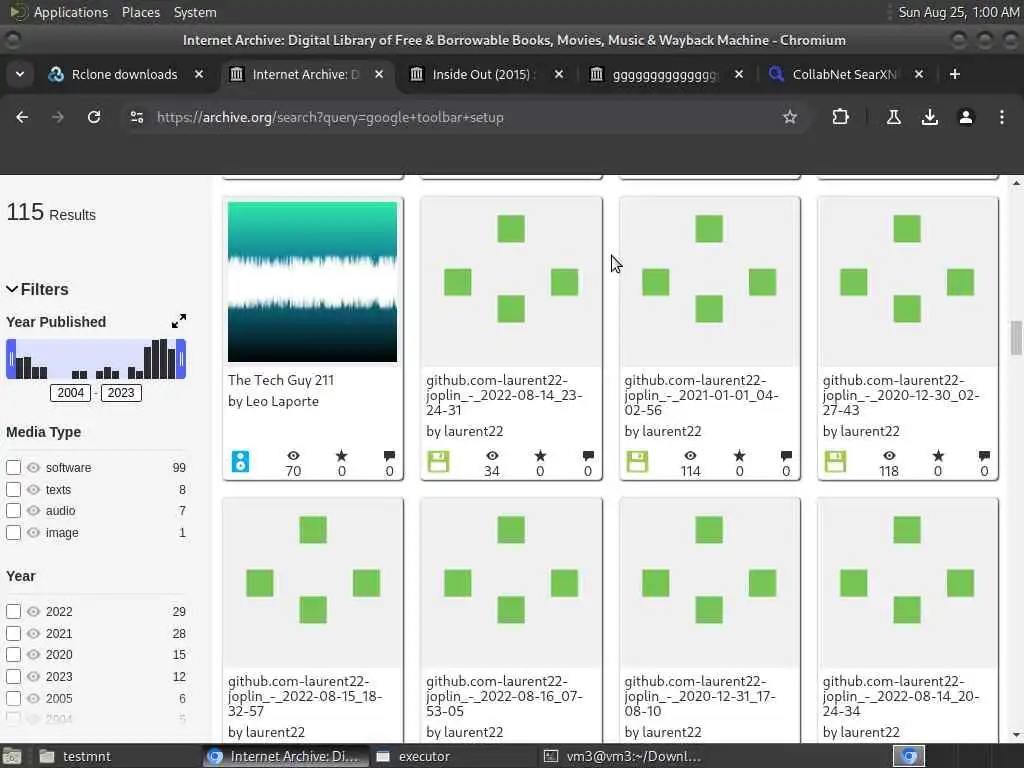
Task: Grab the left handle of year range slider
Action: pyautogui.click(x=11, y=359)
